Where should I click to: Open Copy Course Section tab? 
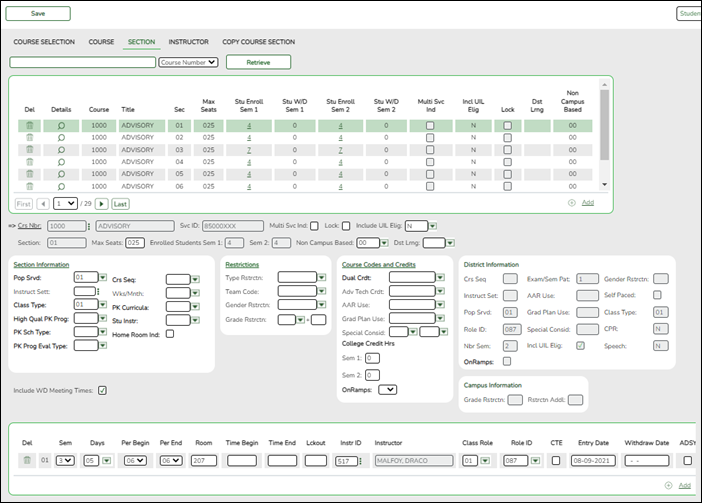pyautogui.click(x=258, y=42)
